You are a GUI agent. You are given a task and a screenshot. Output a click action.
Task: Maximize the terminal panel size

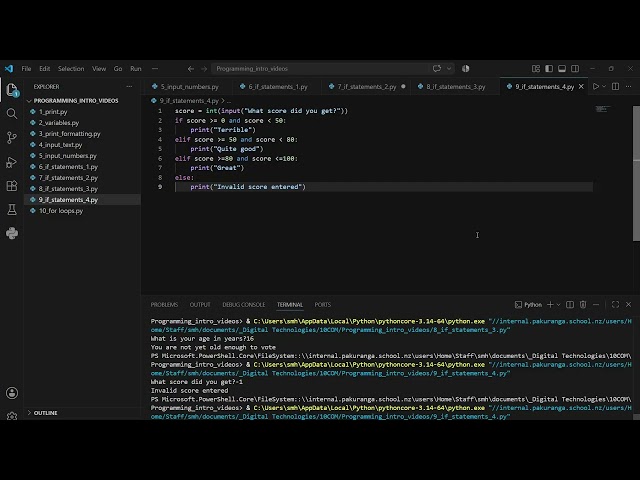616,304
